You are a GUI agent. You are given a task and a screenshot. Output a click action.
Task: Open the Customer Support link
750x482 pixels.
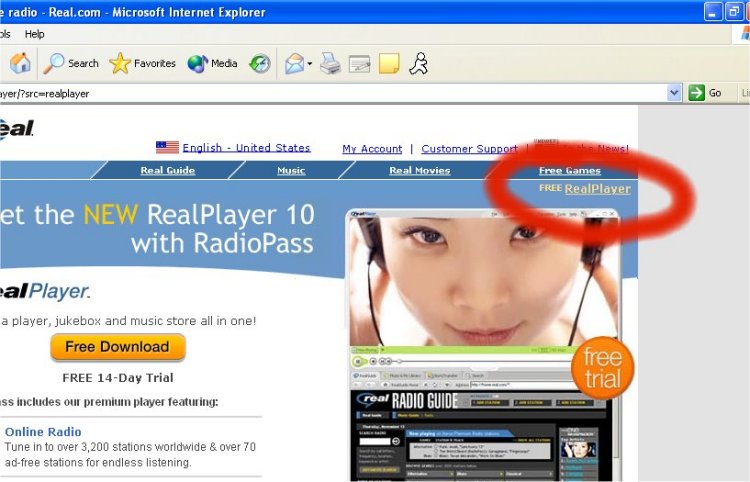click(470, 149)
